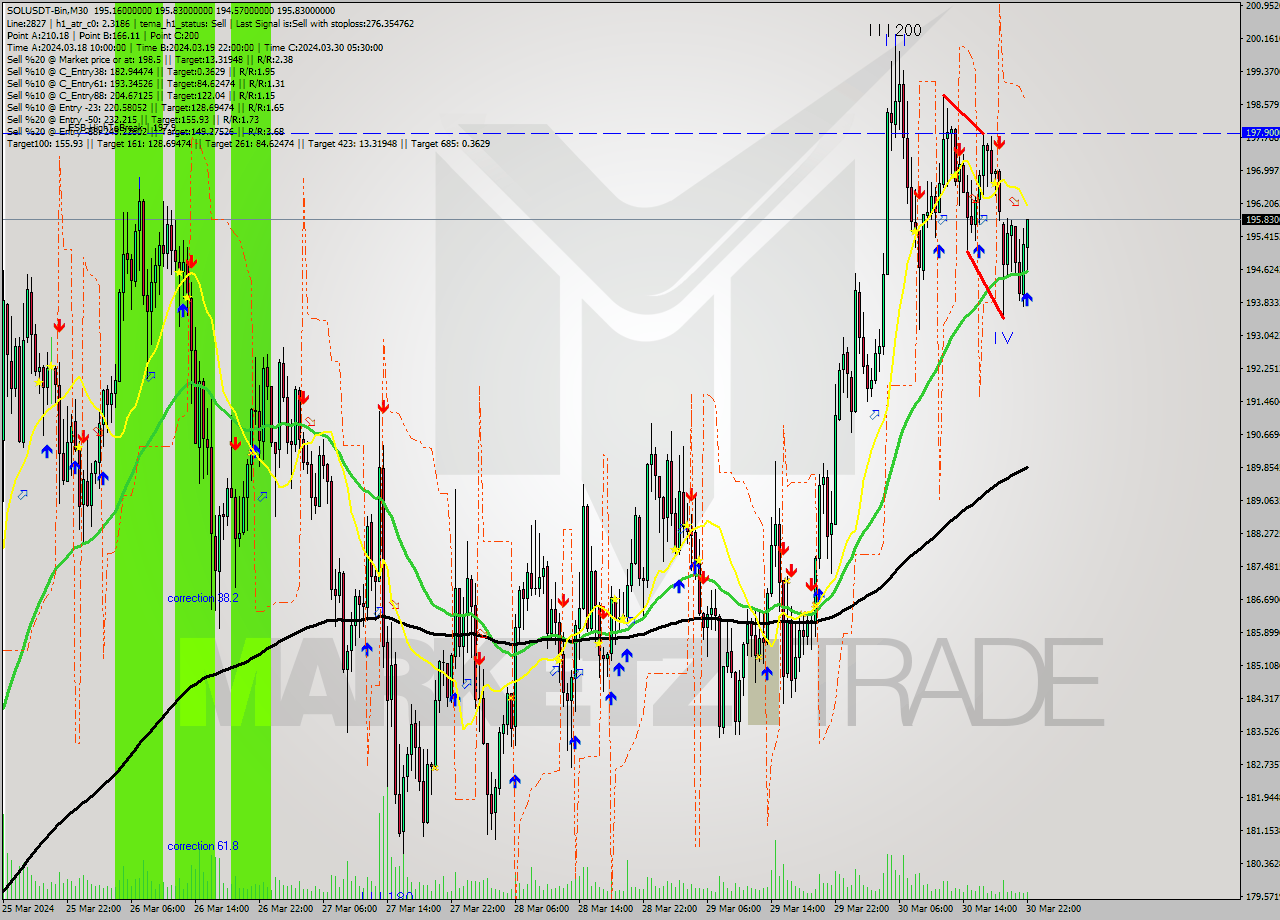The height and width of the screenshot is (920, 1280).
Task: Click the 187.481 price axis label
Action: 1262,566
